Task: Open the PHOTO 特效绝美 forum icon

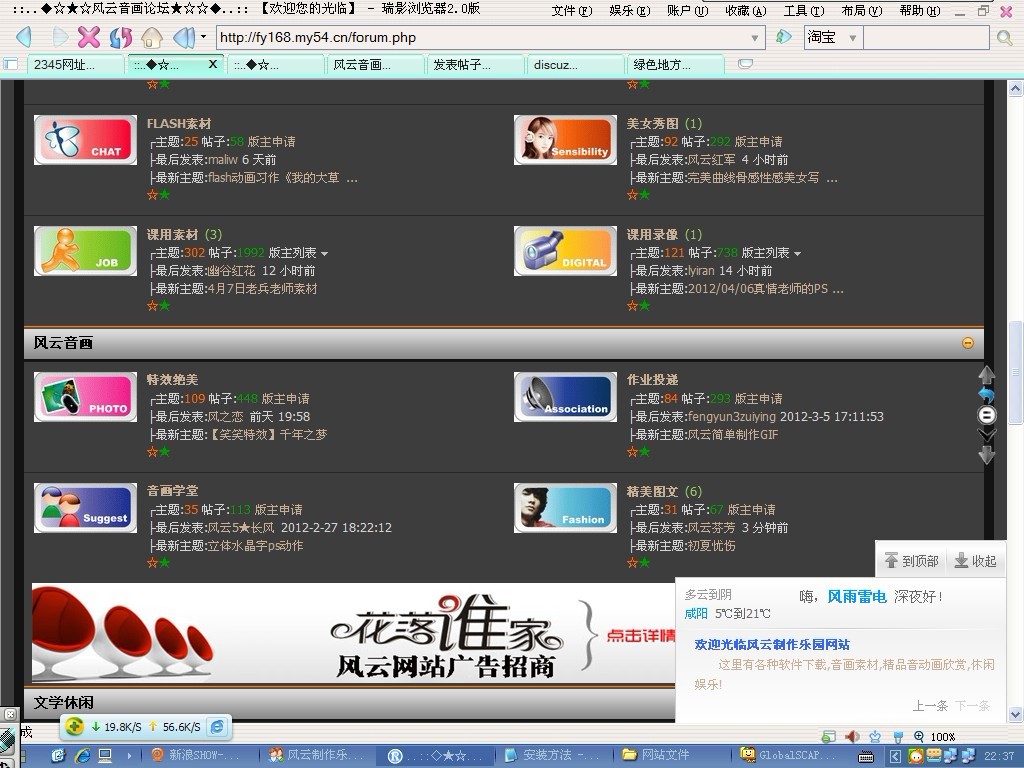Action: [86, 397]
